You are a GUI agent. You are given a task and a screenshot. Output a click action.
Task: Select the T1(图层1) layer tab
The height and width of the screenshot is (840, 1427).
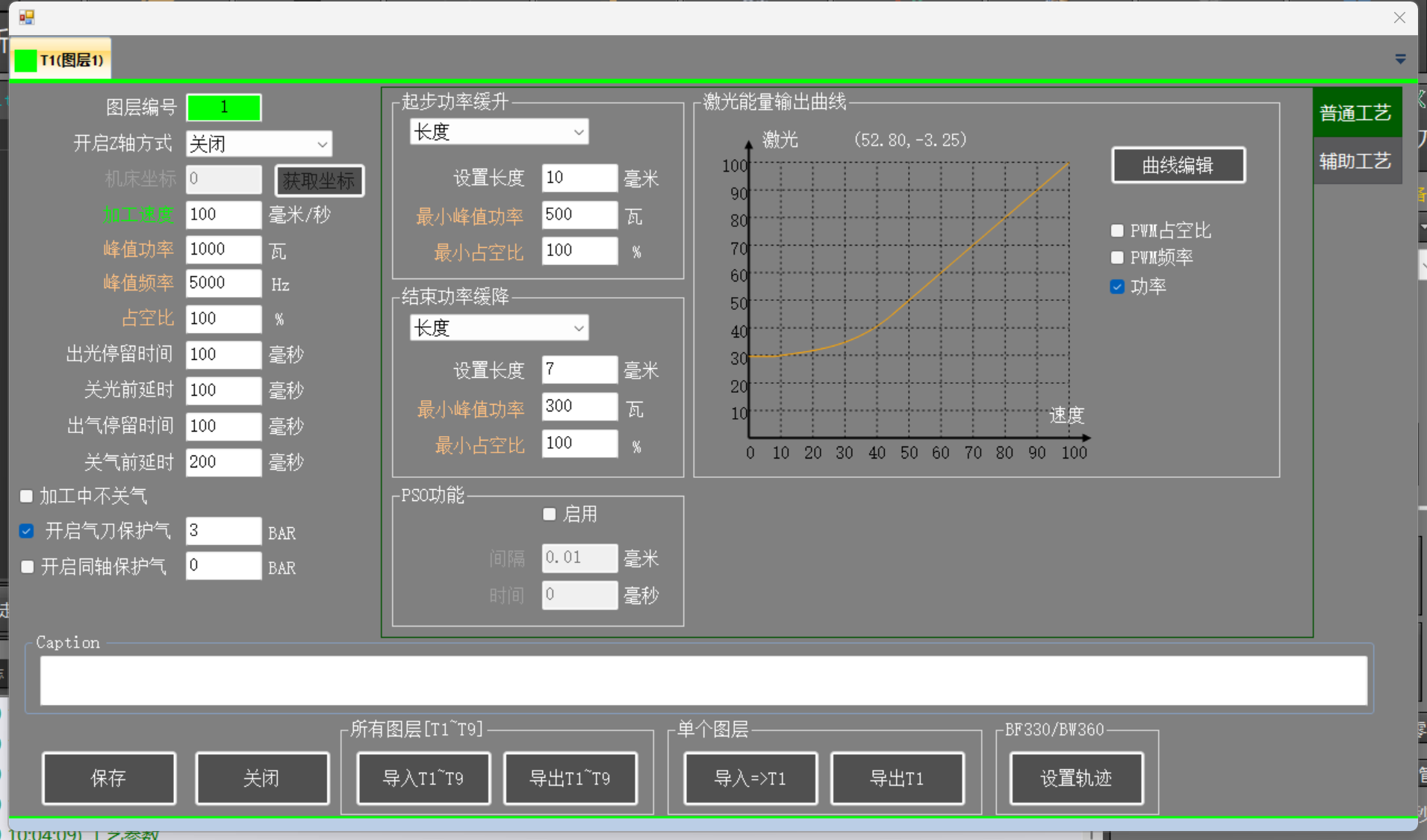[x=62, y=60]
